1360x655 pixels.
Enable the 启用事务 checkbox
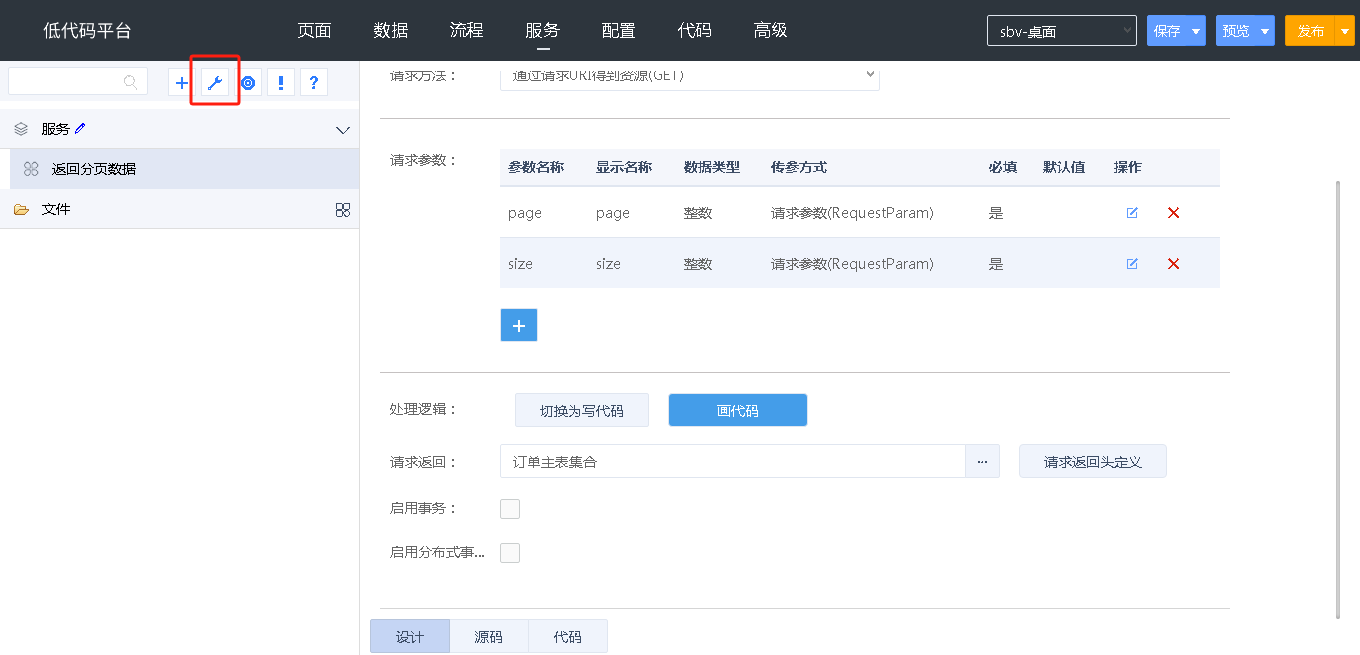tap(510, 509)
